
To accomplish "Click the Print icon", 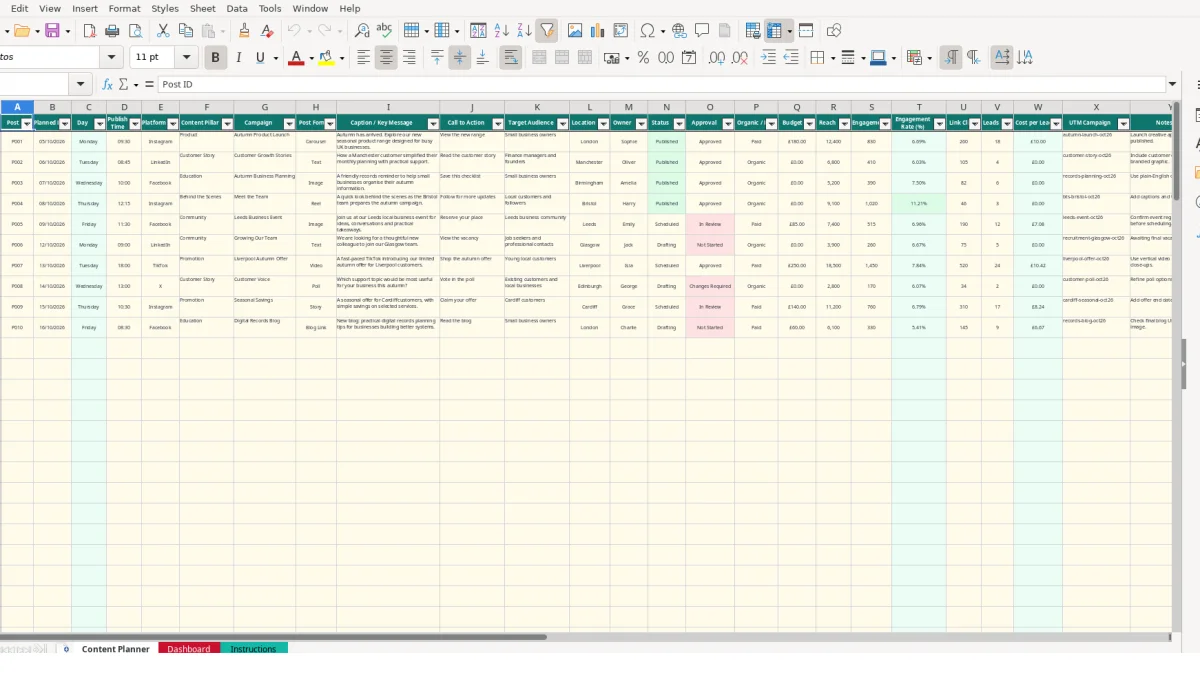I will 112,31.
